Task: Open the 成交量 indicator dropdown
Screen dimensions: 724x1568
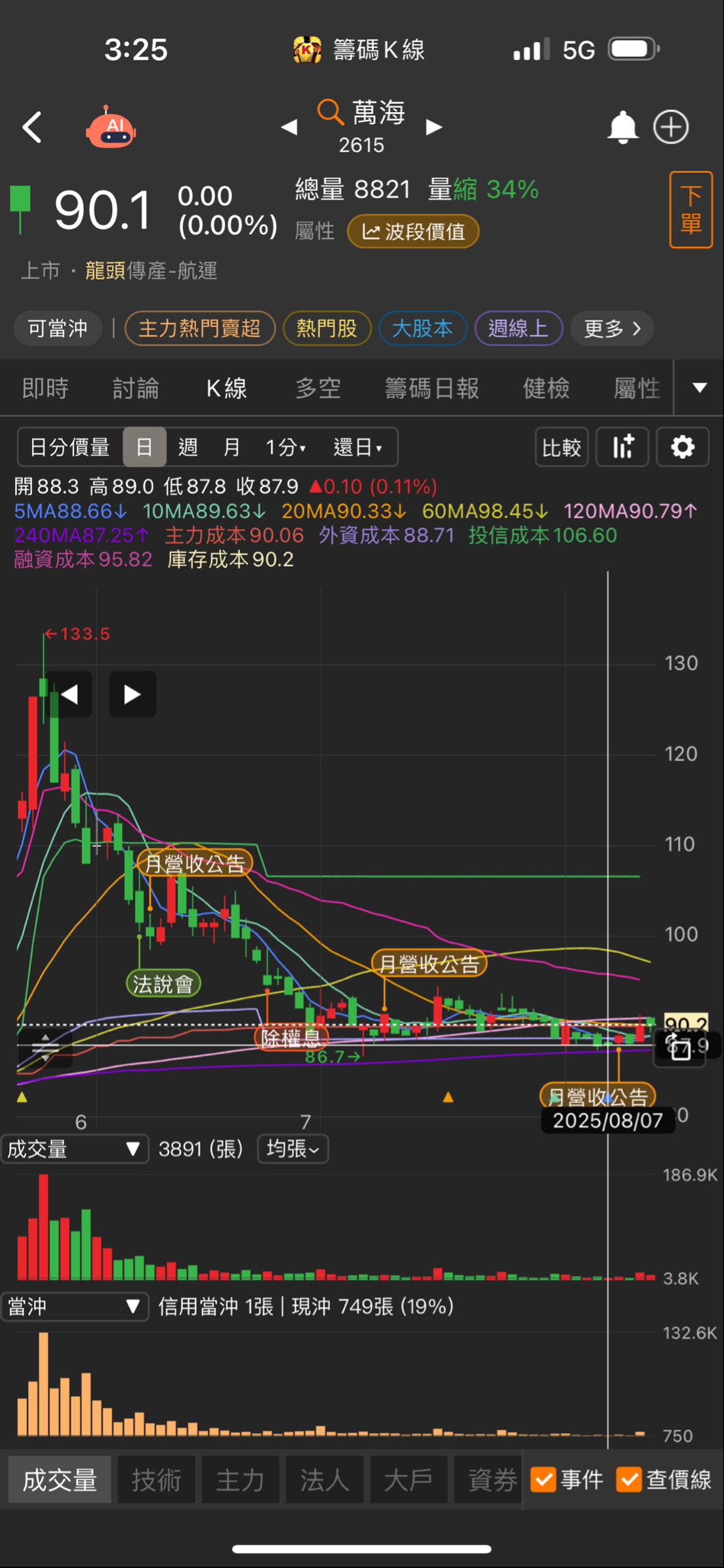Action: (75, 1149)
